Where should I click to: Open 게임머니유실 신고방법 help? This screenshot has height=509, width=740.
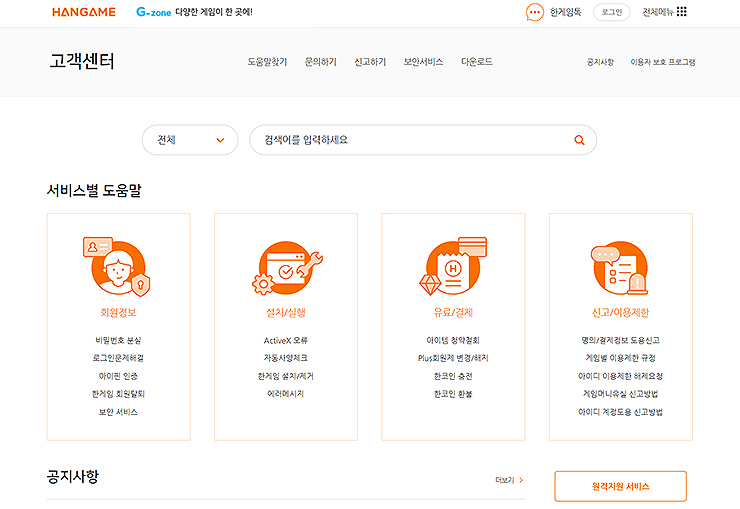pos(621,394)
